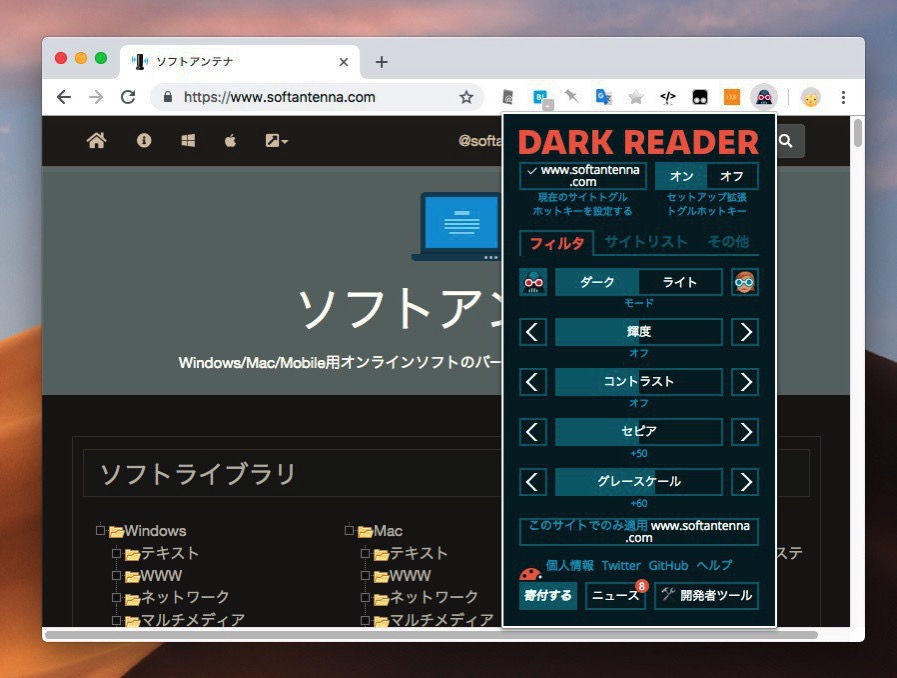This screenshot has width=897, height=678.
Task: Toggle the www.softantenna.com site checkbox
Action: click(x=583, y=176)
